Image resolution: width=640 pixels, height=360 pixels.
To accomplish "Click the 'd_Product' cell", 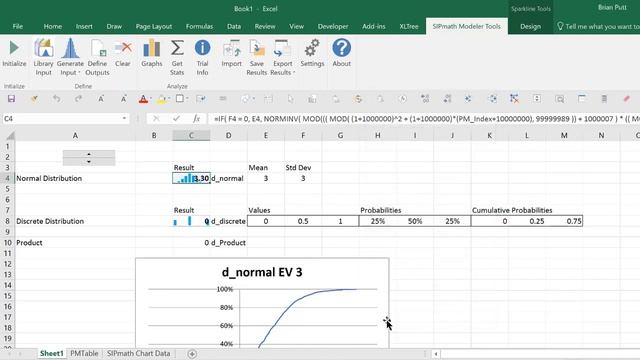I will pyautogui.click(x=228, y=242).
